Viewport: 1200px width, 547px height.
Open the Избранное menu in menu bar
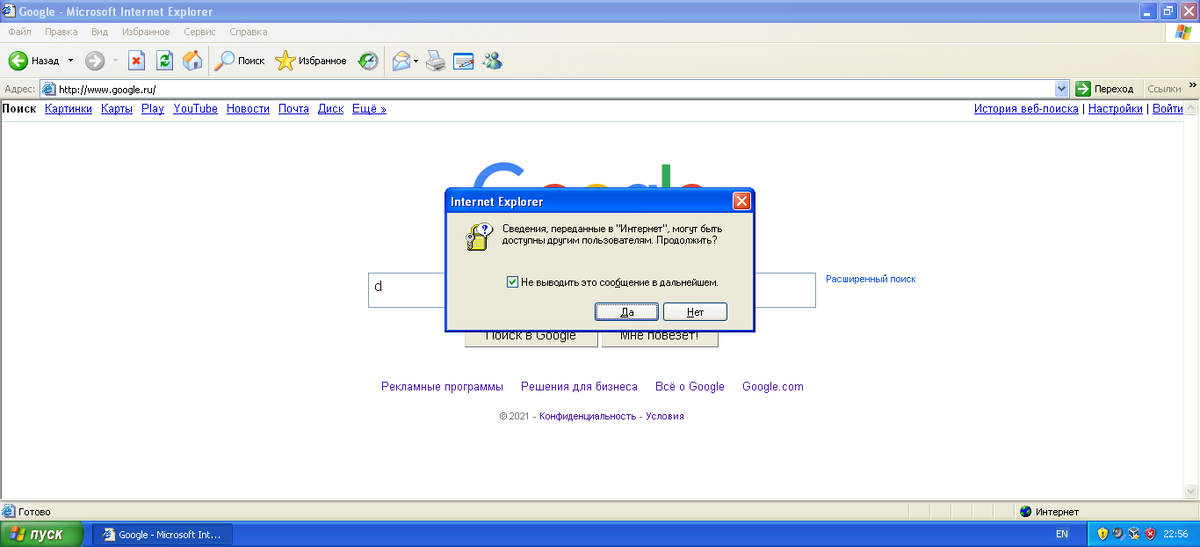pos(146,32)
